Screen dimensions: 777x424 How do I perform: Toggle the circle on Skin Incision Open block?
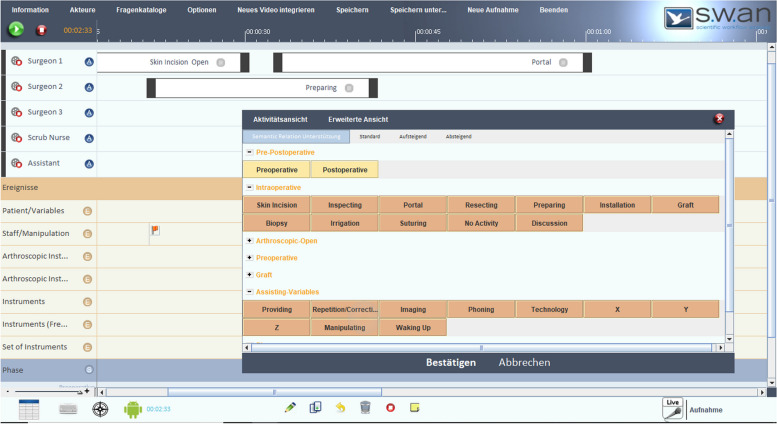pos(220,62)
